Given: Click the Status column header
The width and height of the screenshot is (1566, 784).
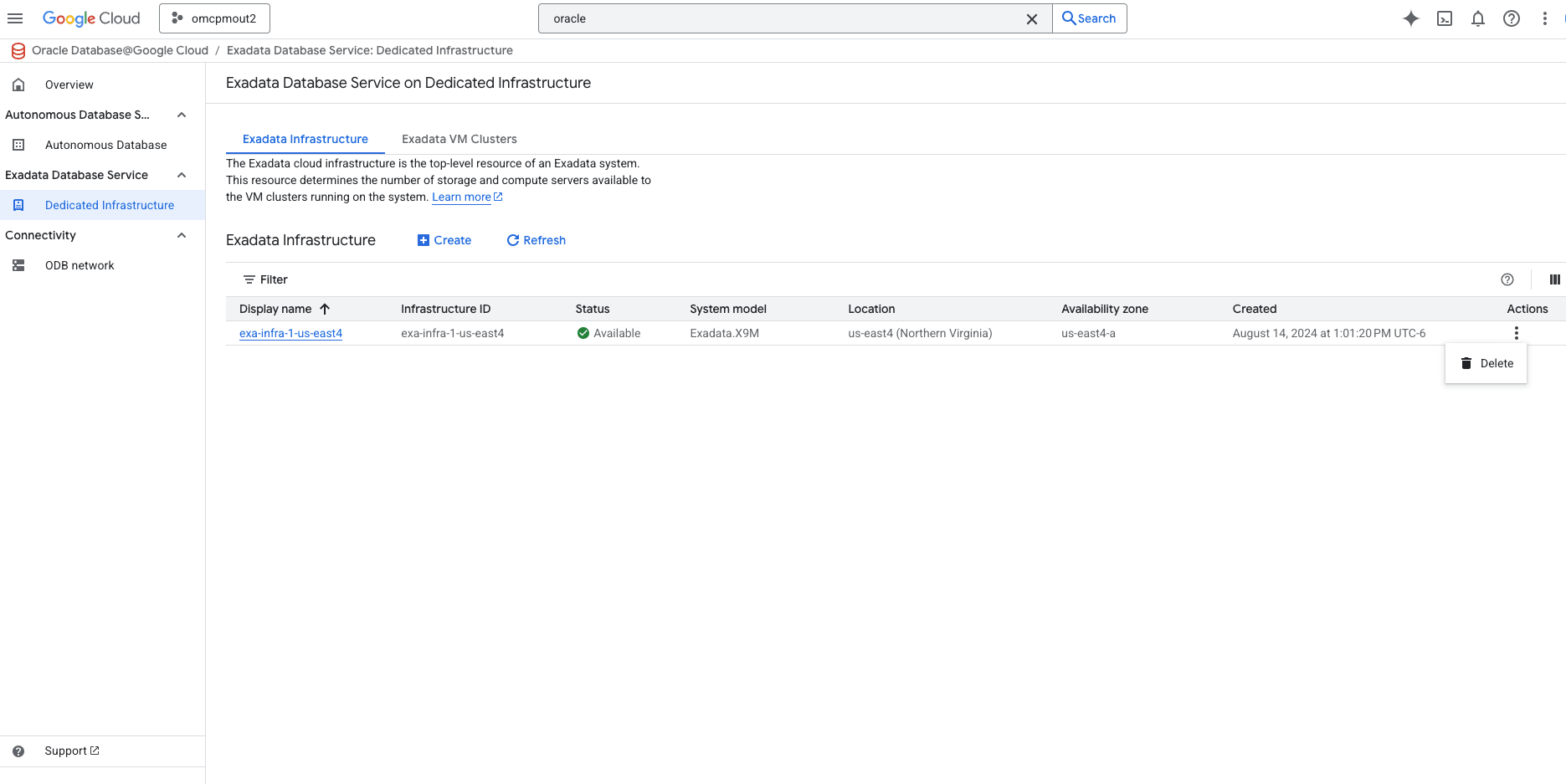Looking at the screenshot, I should pyautogui.click(x=593, y=309).
